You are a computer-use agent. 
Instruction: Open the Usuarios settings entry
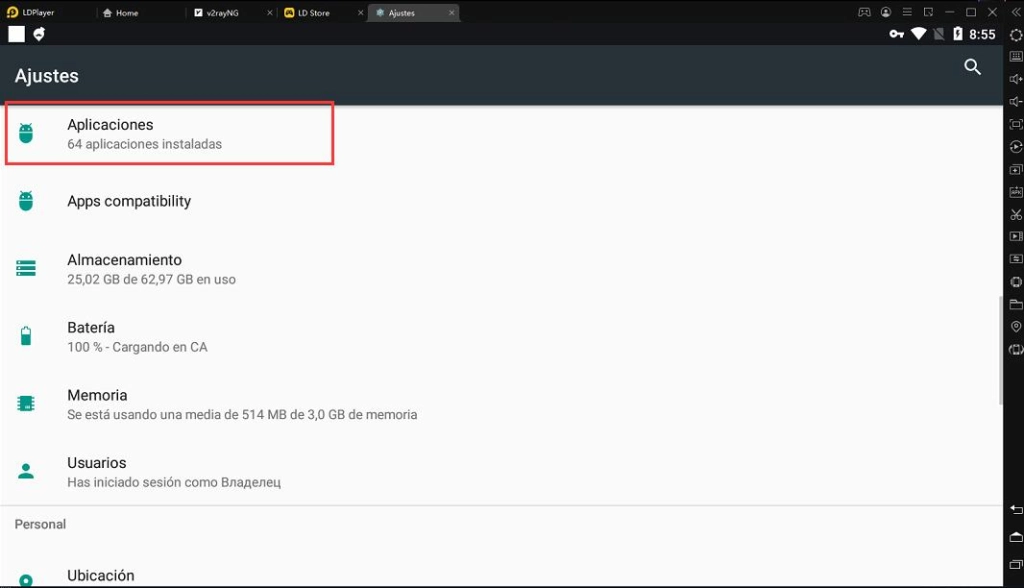tap(502, 472)
